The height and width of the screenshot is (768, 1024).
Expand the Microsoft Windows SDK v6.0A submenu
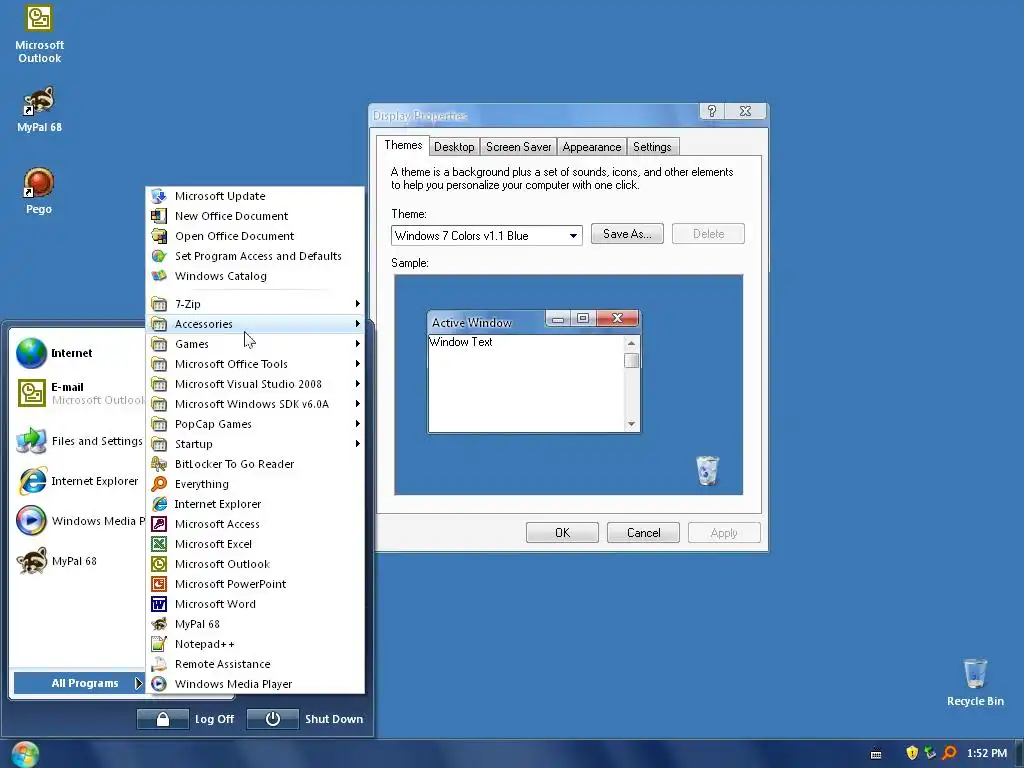255,404
